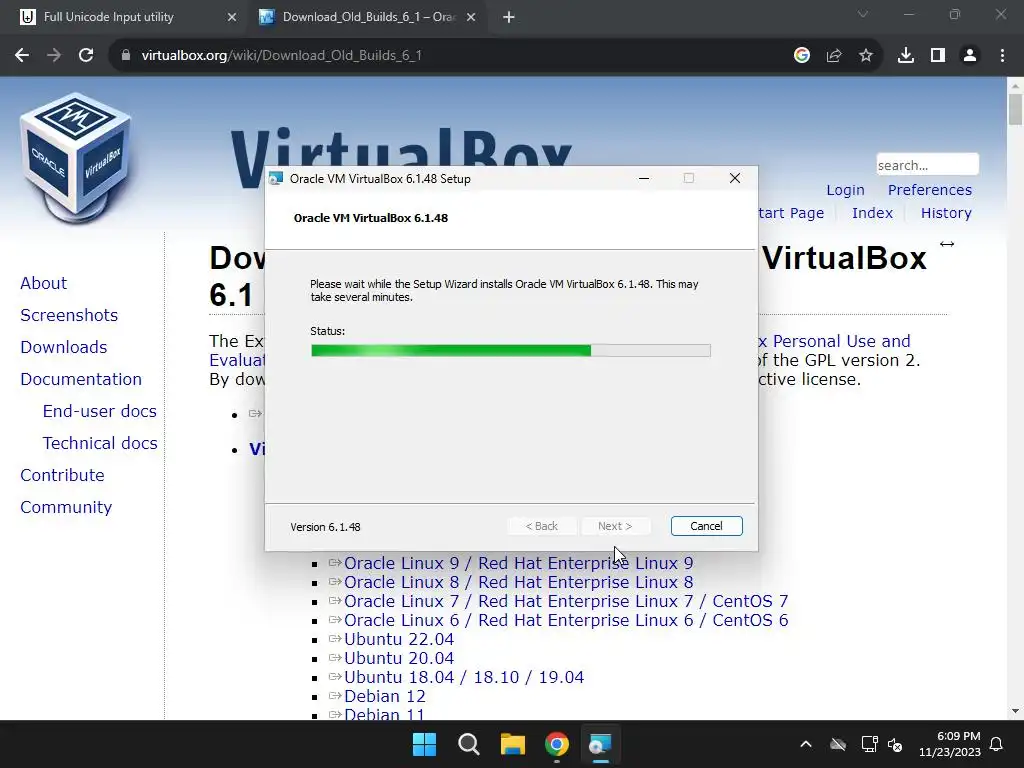Open the Ubuntu 20.04 link
This screenshot has width=1024, height=768.
tap(398, 658)
